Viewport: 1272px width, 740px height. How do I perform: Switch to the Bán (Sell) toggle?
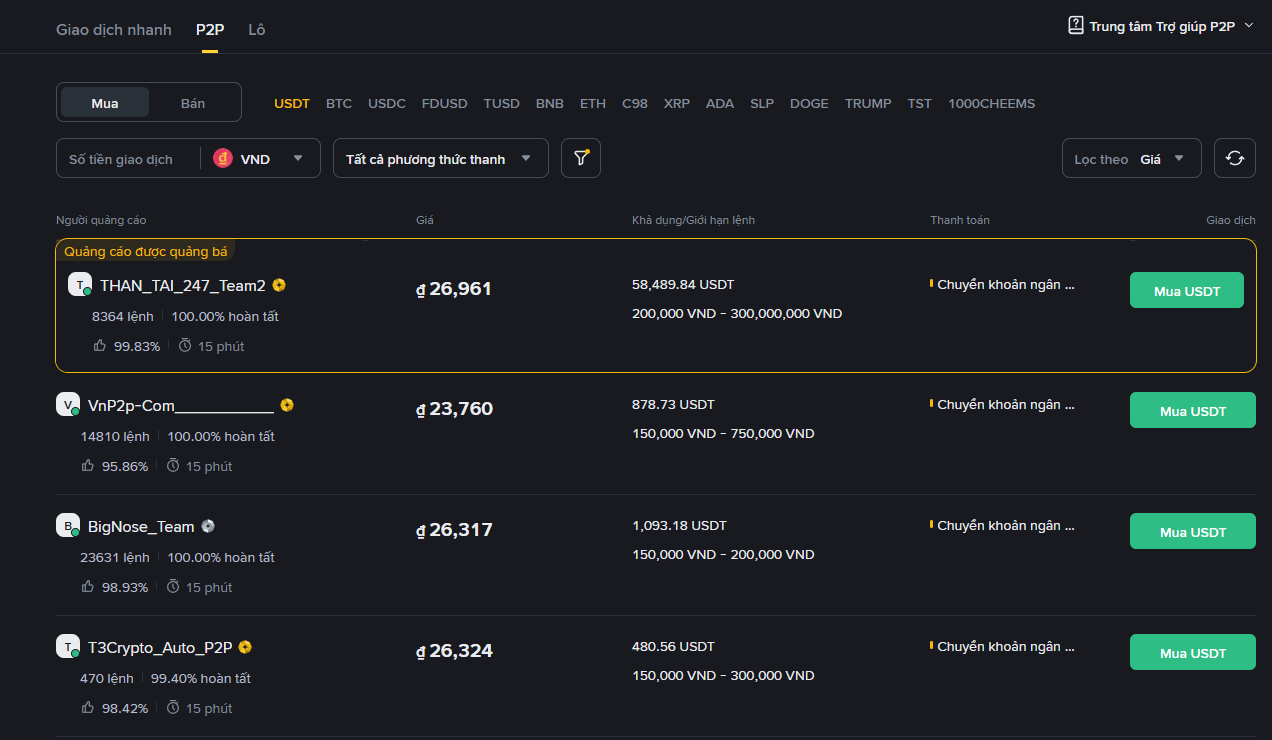coord(193,103)
